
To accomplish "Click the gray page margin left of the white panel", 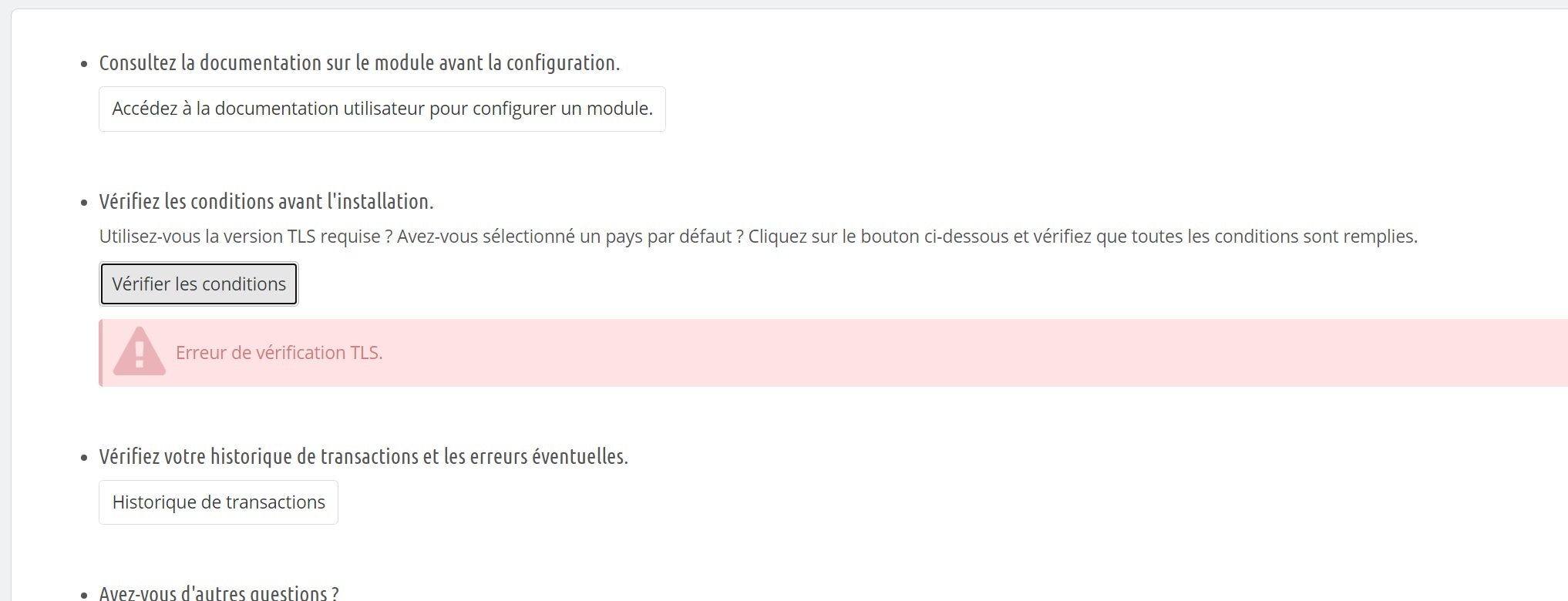I will pos(5,308).
